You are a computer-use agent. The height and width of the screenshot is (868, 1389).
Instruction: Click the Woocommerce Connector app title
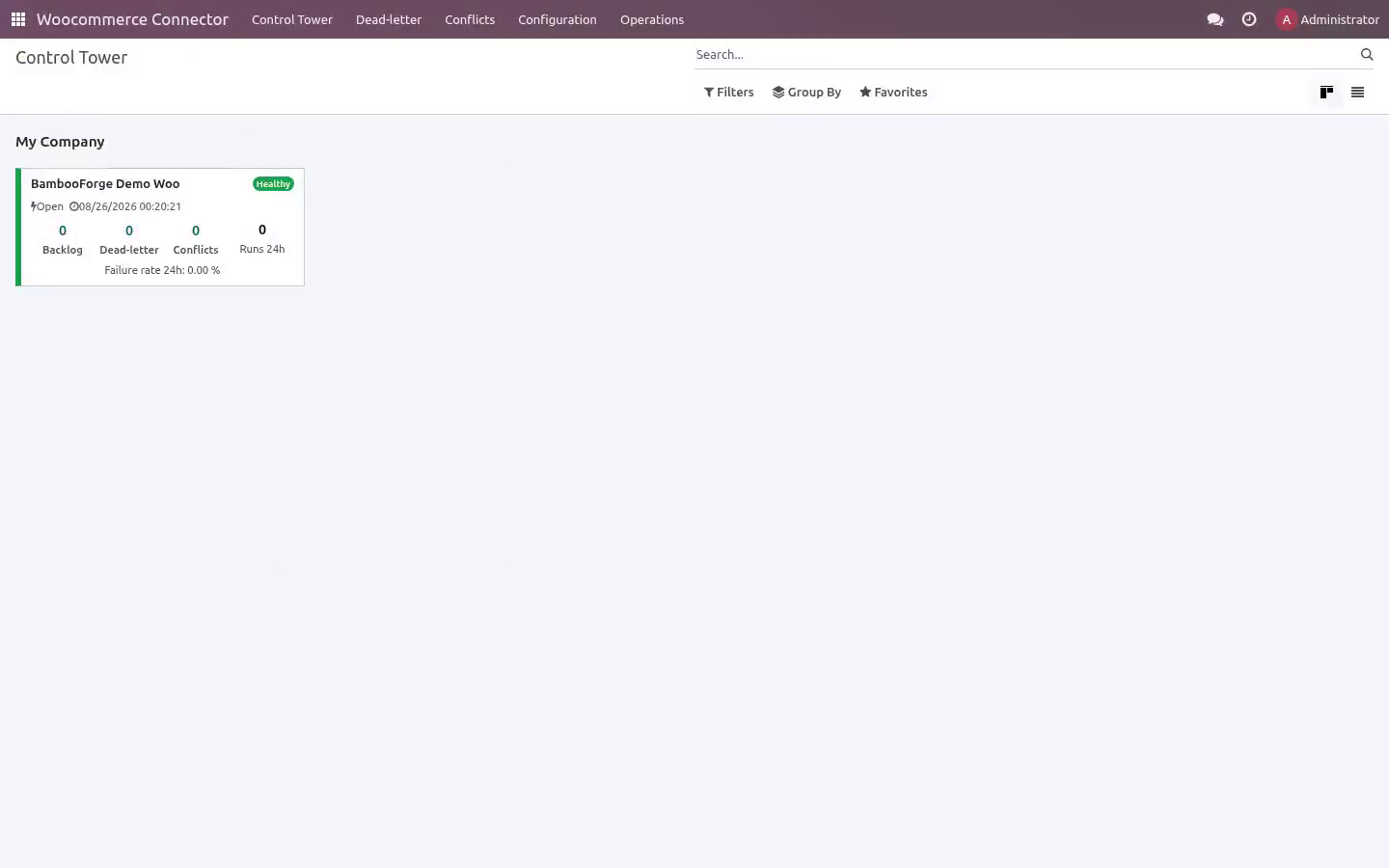[132, 19]
